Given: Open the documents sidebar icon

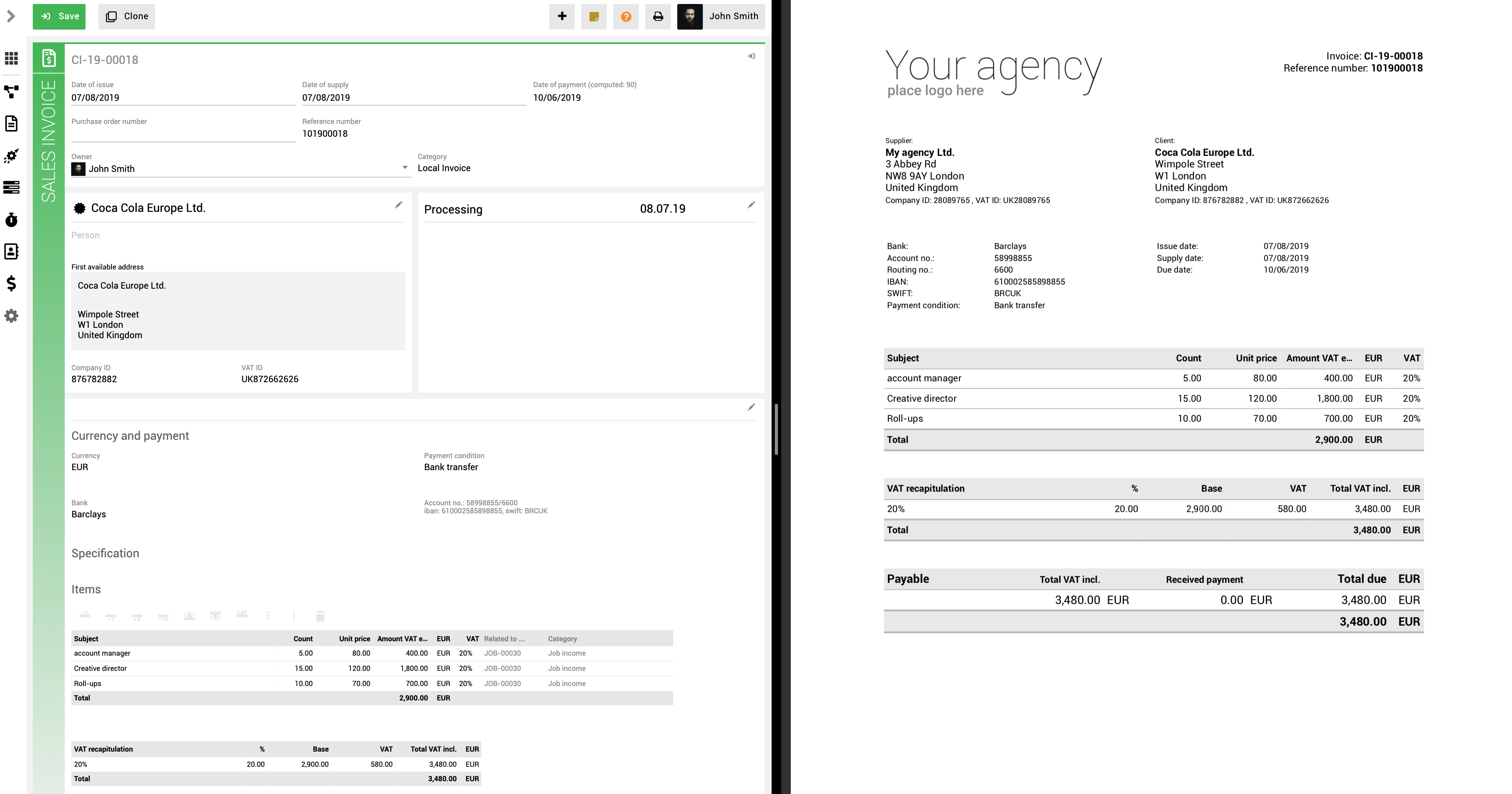Looking at the screenshot, I should click(x=11, y=123).
